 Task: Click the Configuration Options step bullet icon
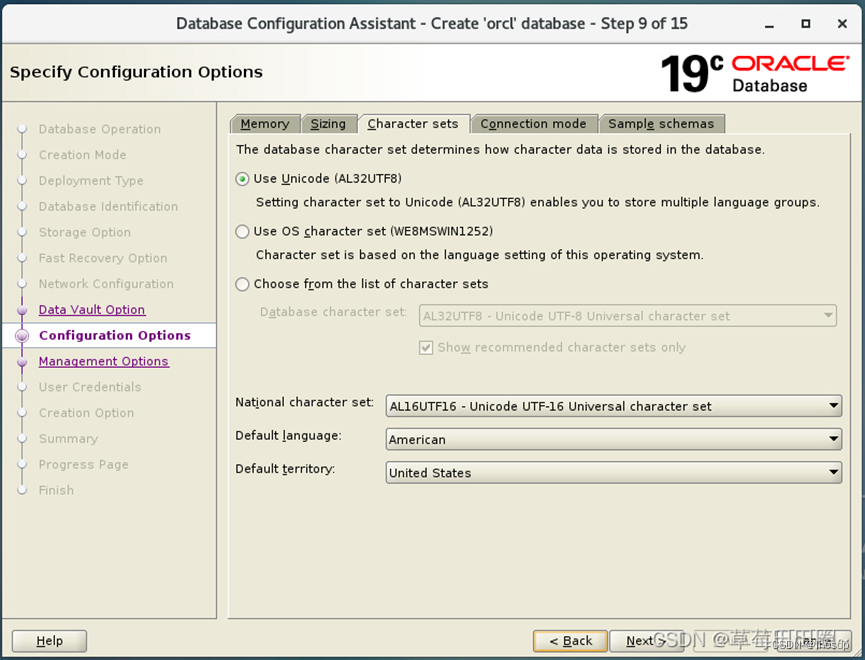[x=22, y=336]
